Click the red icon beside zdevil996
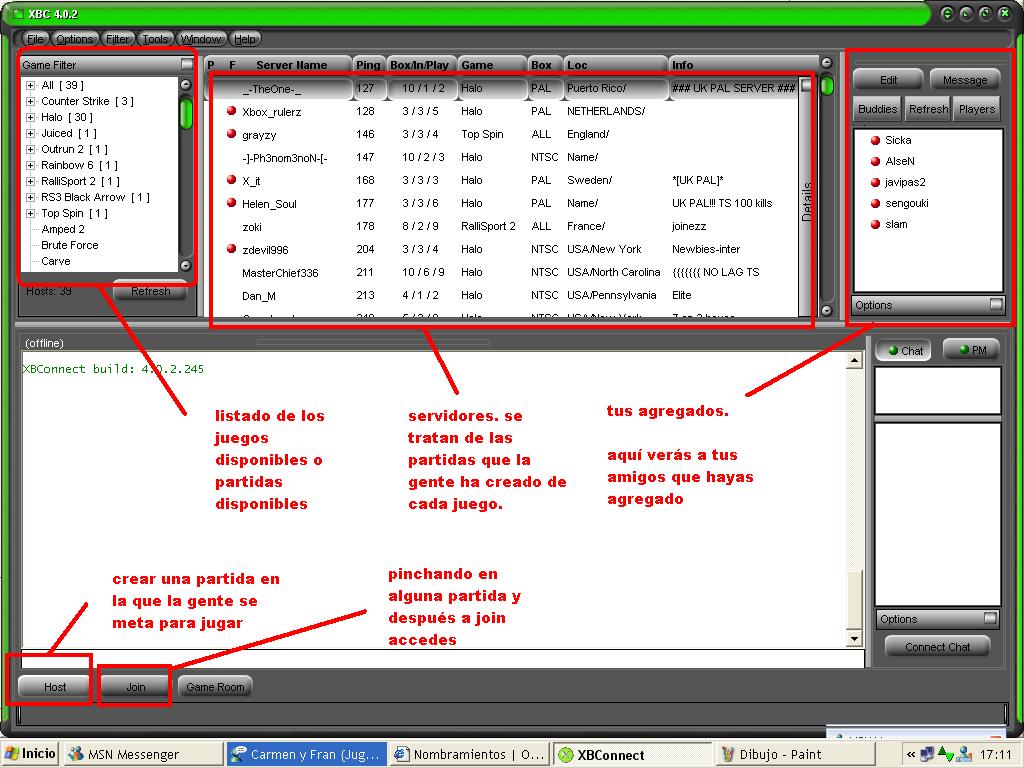 [x=231, y=249]
